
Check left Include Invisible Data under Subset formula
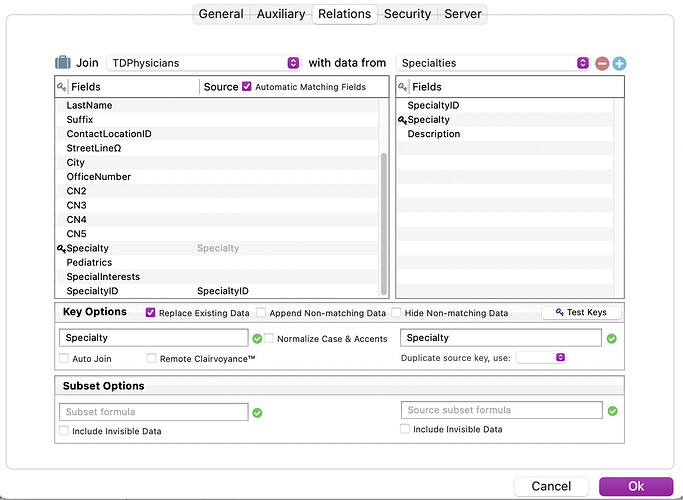tap(64, 430)
